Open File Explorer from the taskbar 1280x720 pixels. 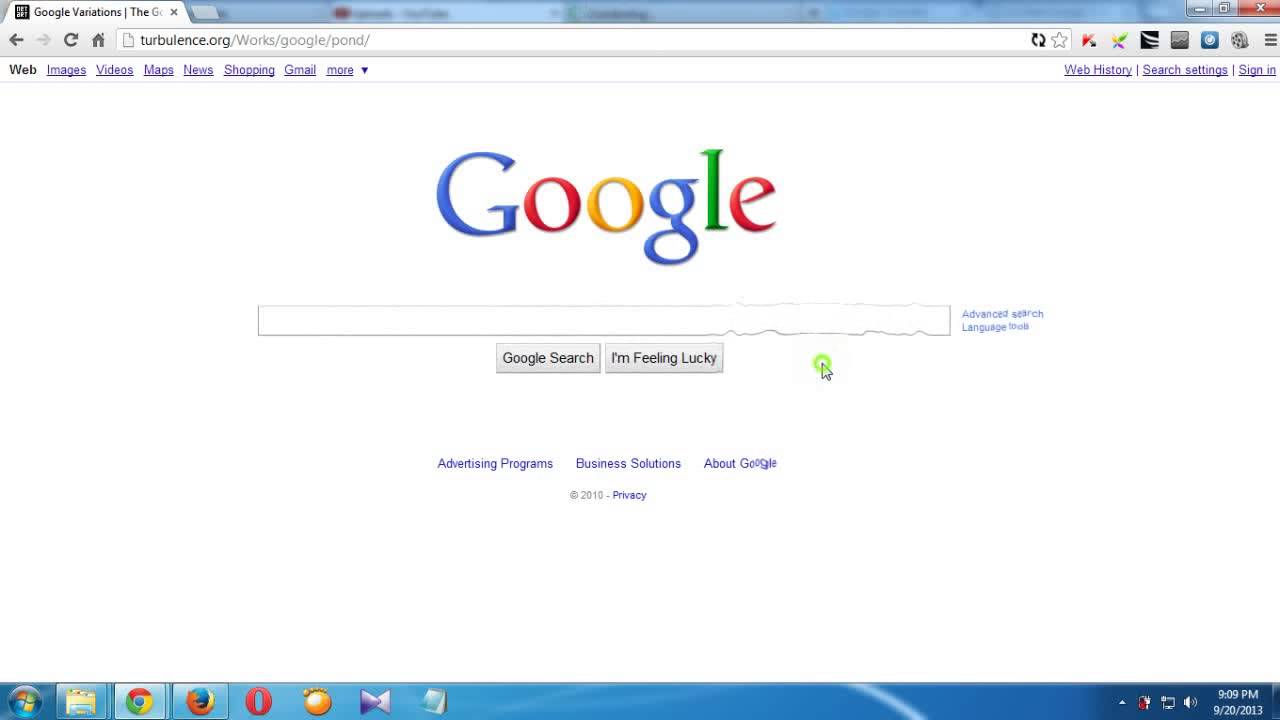click(81, 701)
